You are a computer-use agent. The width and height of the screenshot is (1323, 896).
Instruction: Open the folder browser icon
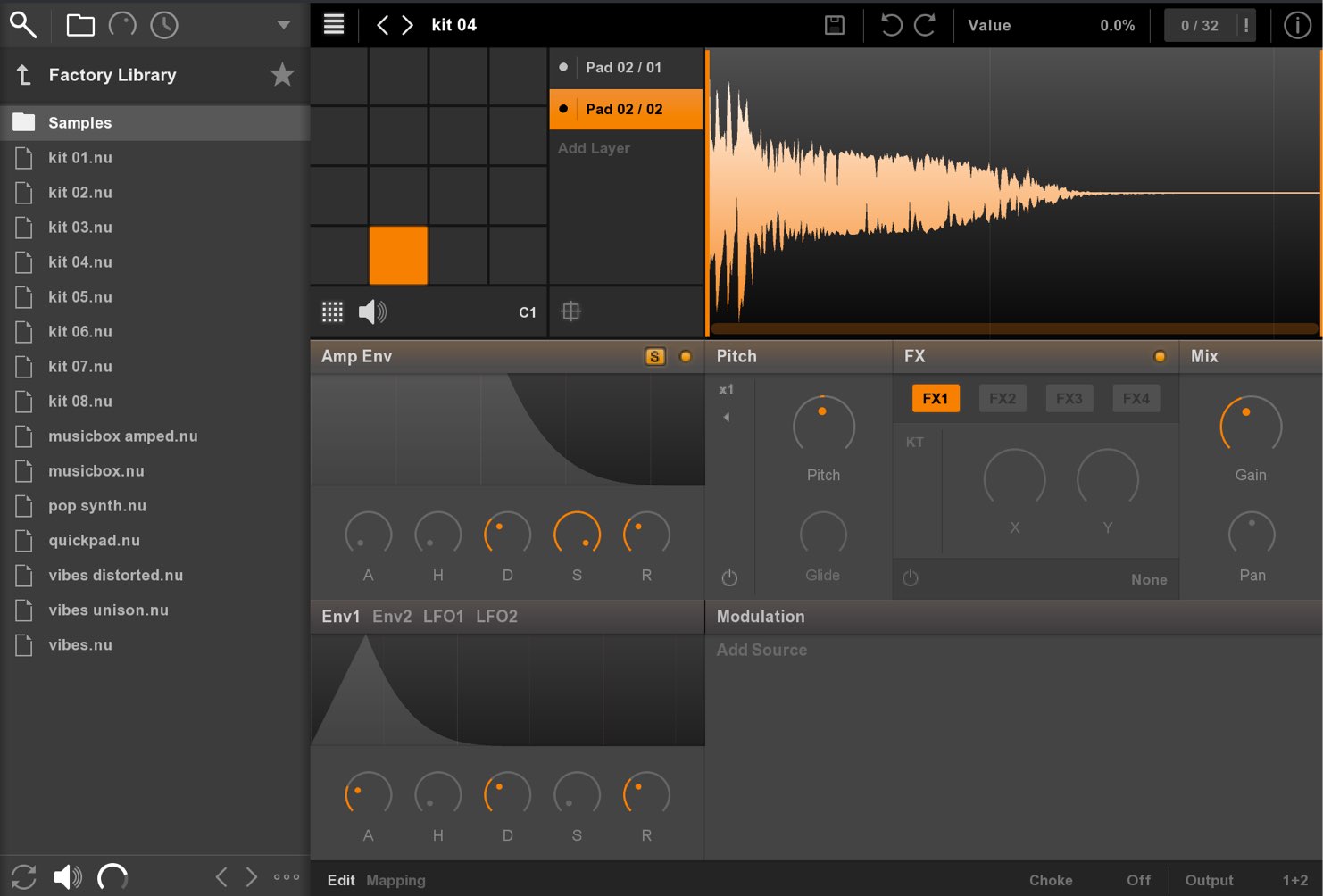80,25
